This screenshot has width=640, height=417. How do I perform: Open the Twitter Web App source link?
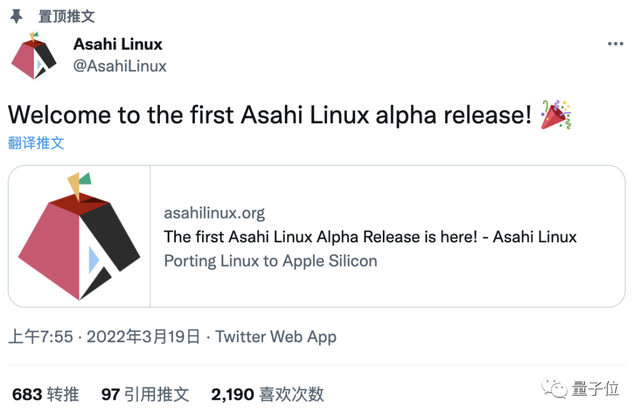coord(276,337)
